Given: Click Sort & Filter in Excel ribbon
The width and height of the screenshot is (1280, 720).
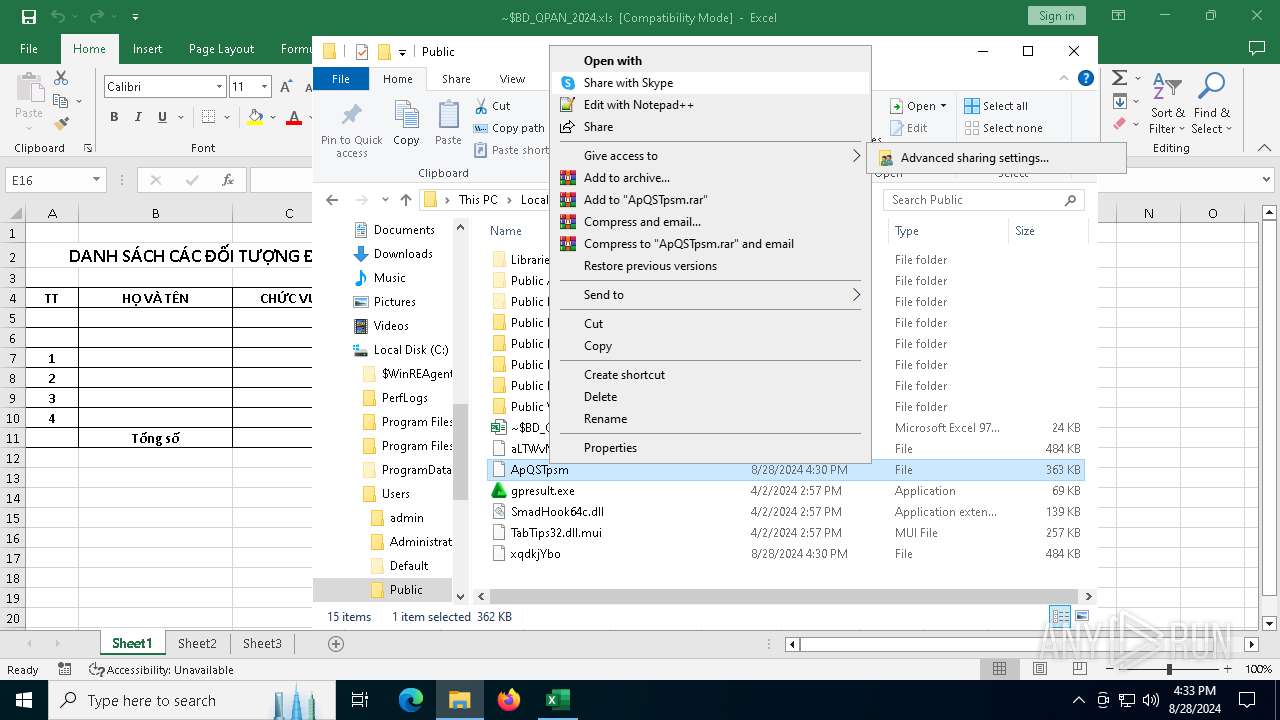Looking at the screenshot, I should 1167,104.
